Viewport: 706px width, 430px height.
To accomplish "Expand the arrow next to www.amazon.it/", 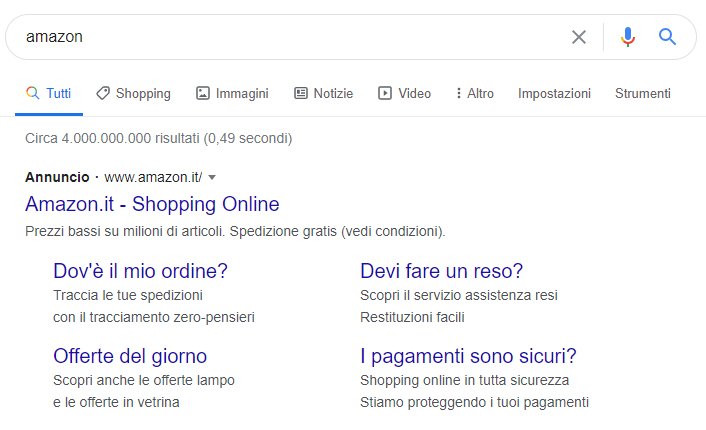I will click(212, 177).
